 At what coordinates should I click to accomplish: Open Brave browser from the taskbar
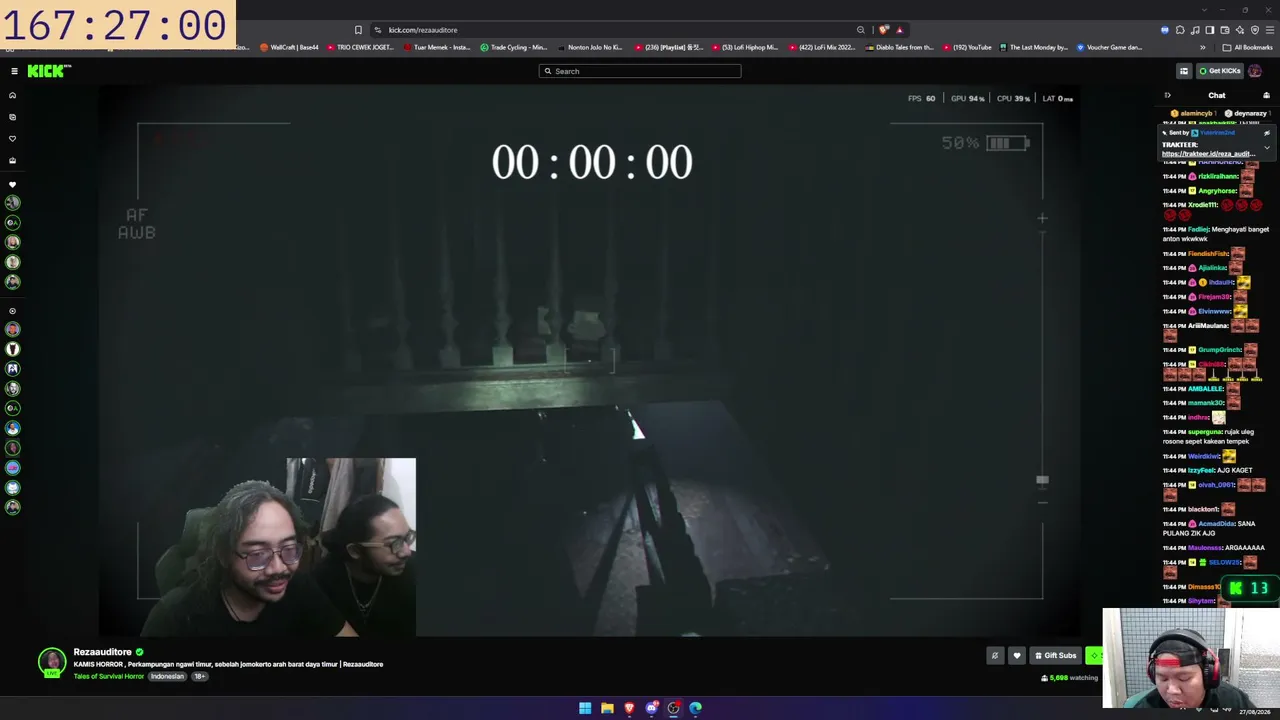[629, 708]
